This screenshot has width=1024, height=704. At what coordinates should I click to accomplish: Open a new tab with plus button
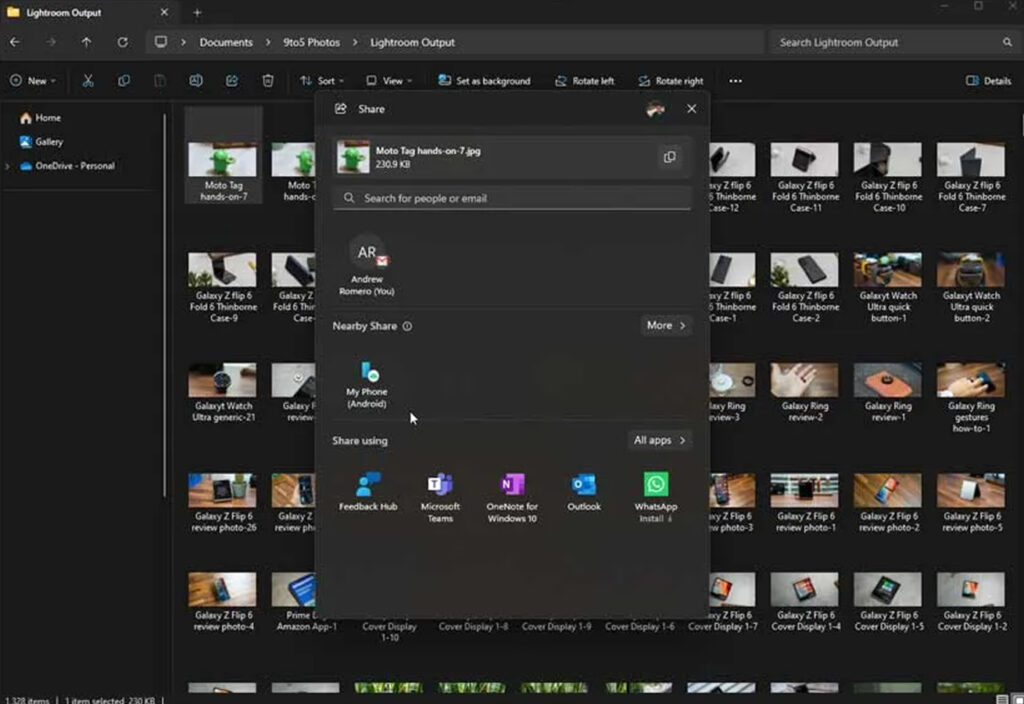click(x=197, y=12)
